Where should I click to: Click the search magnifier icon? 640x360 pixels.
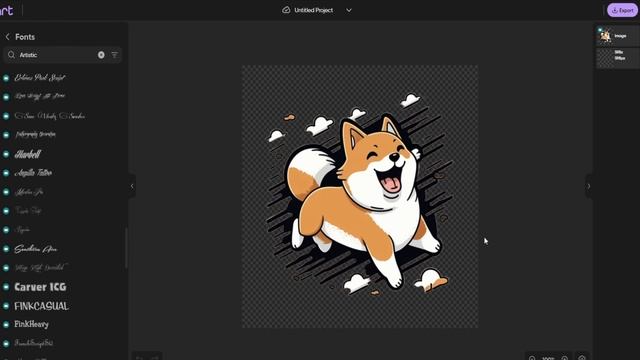pos(11,55)
